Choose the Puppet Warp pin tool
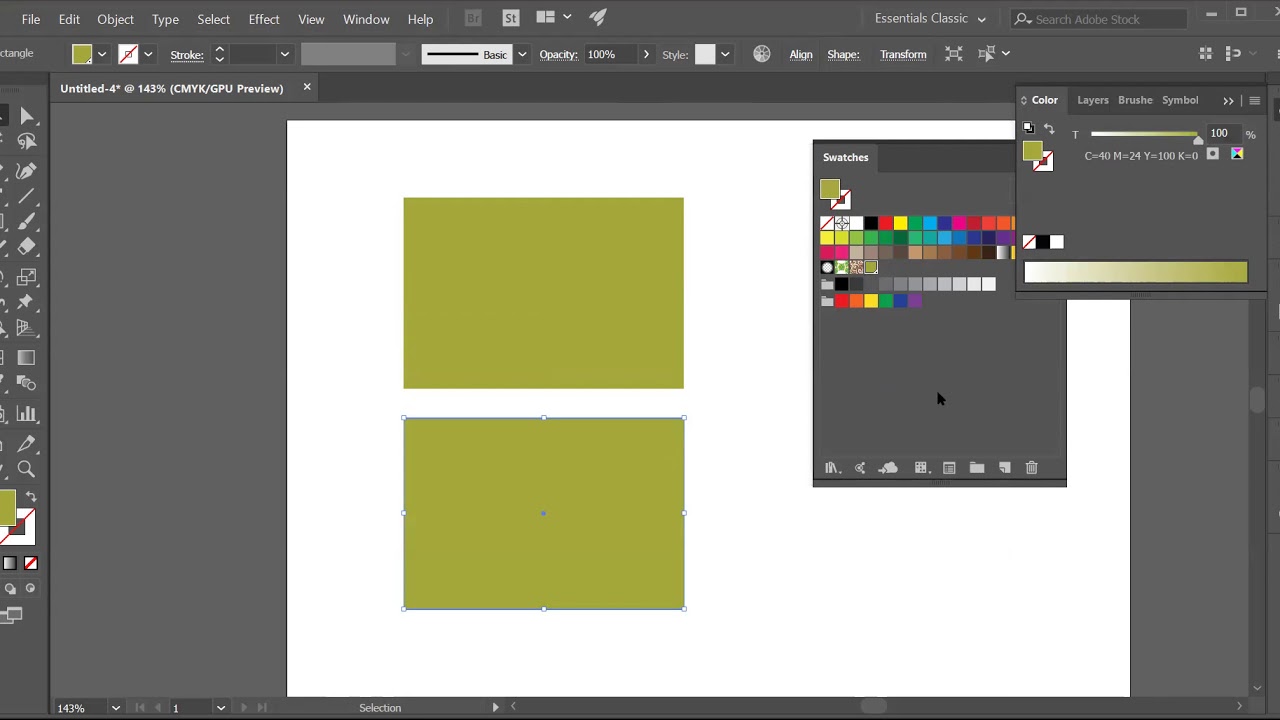1280x720 pixels. point(27,302)
